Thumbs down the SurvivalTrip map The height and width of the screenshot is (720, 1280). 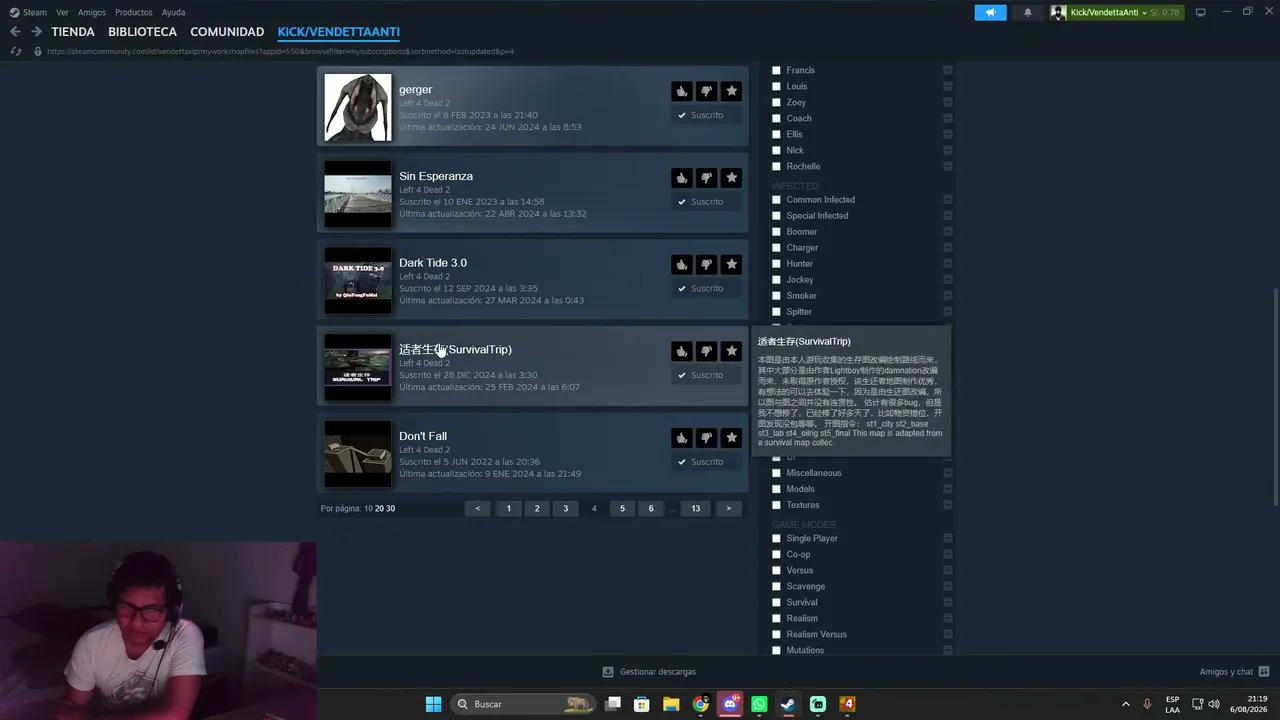[706, 351]
